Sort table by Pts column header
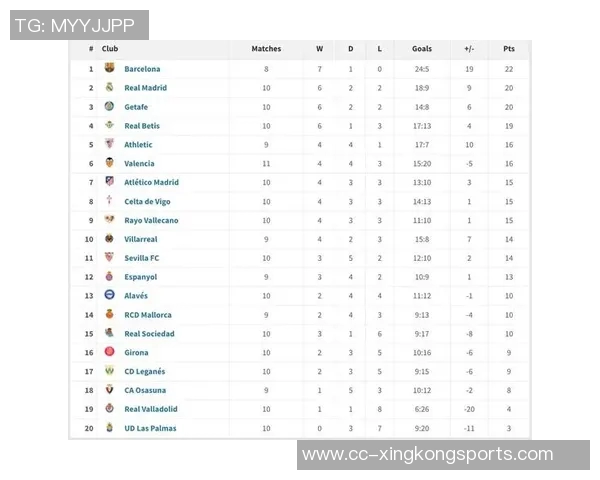The image size is (600, 480). click(509, 49)
